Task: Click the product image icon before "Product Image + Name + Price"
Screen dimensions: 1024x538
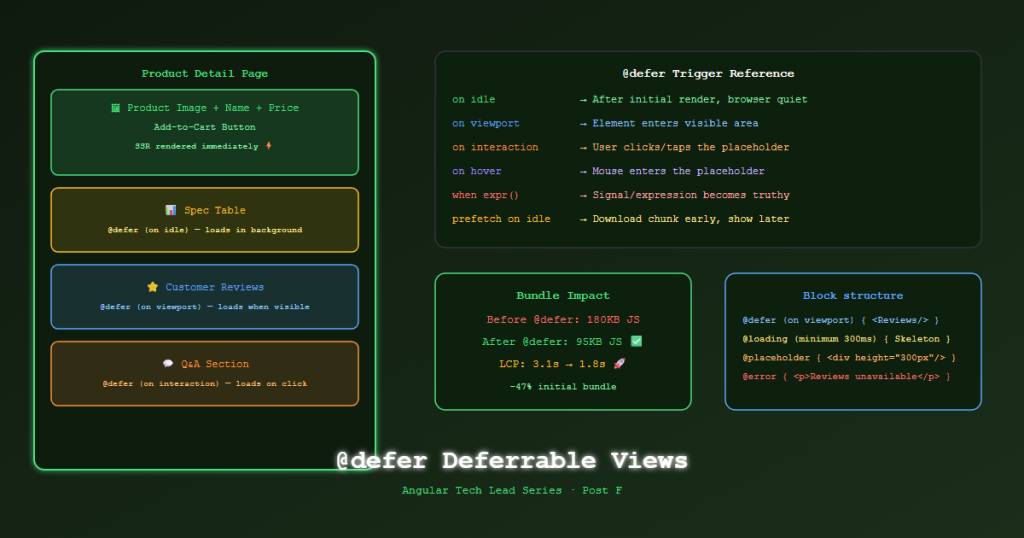Action: click(x=116, y=108)
